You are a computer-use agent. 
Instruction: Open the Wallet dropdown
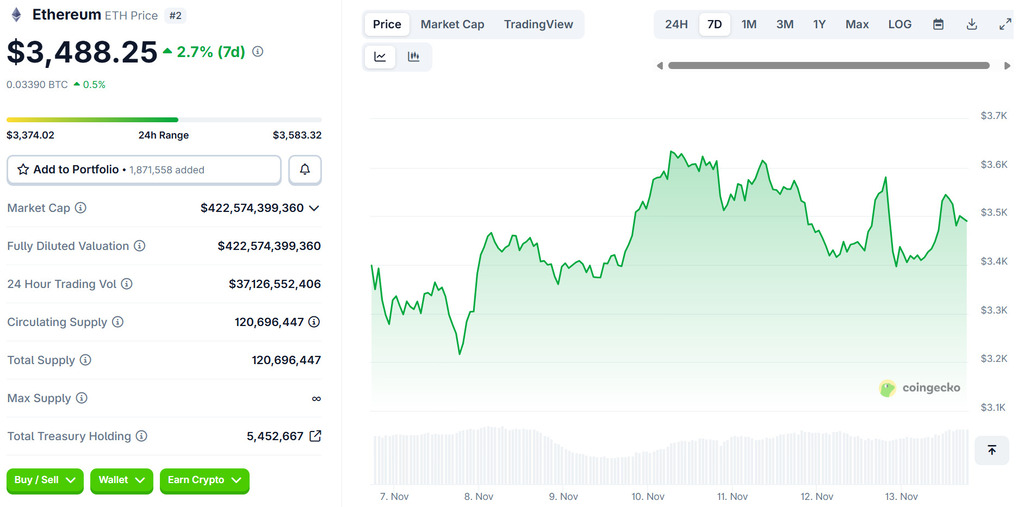coord(121,480)
